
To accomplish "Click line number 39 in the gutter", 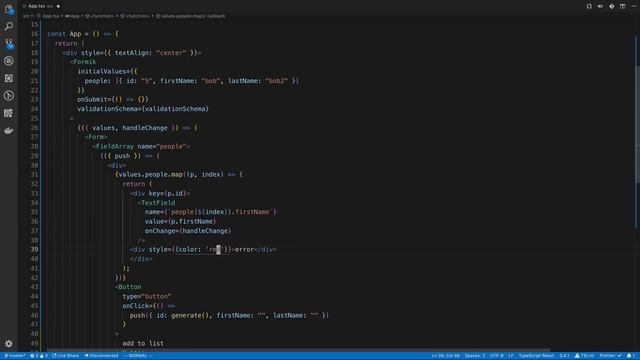I will [x=34, y=249].
